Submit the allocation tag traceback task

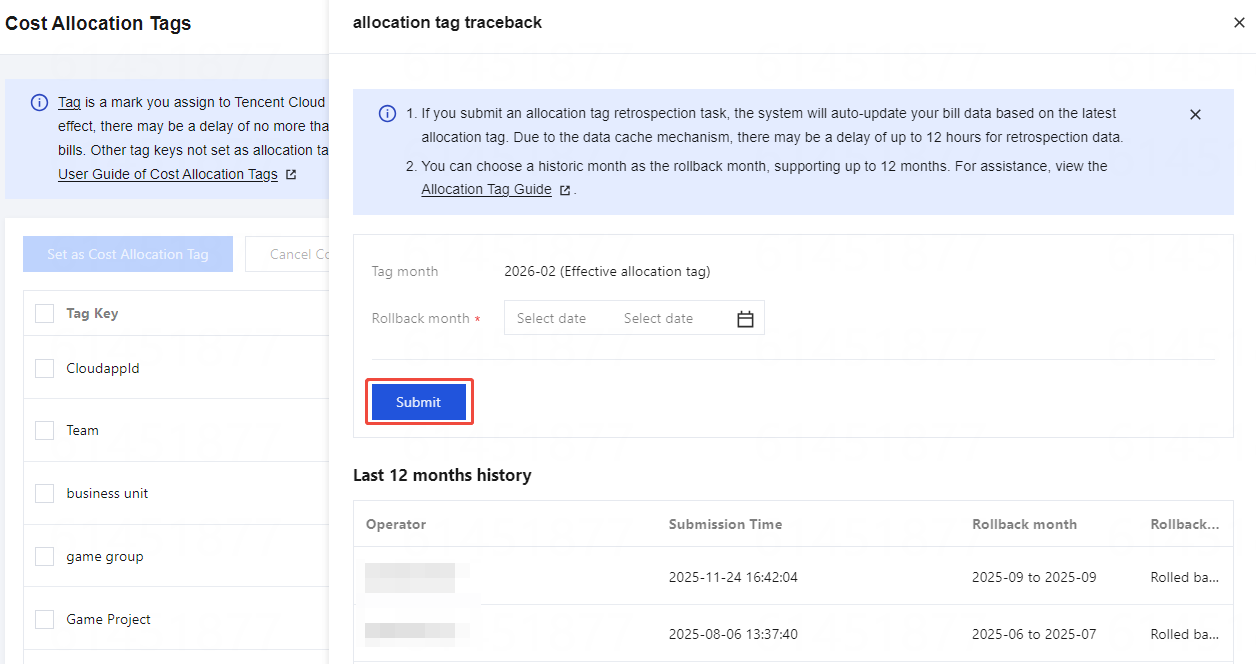[x=418, y=402]
